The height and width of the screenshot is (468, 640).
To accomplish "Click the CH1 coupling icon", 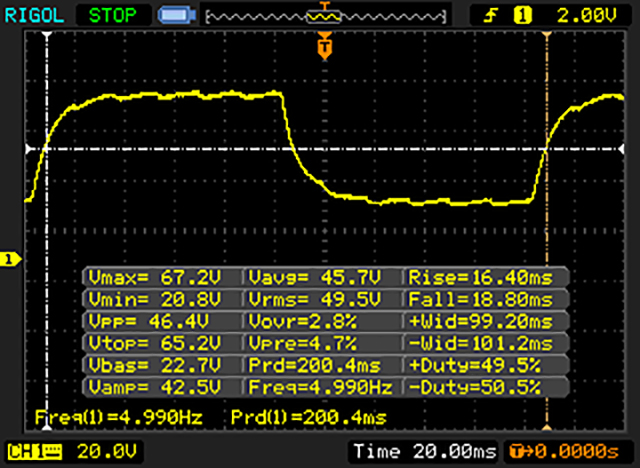I will (46, 450).
